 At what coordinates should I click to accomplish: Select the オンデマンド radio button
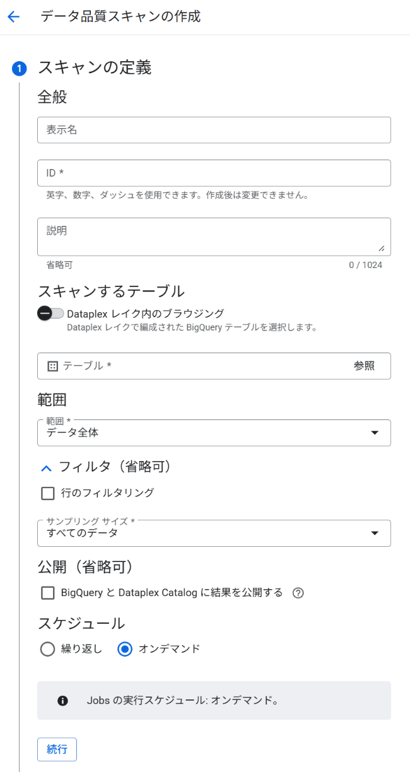tap(125, 649)
